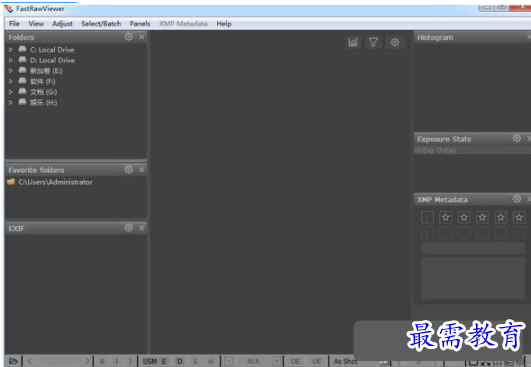Close the EXIF panel
Image resolution: width=531 pixels, height=367 pixels.
tap(142, 228)
